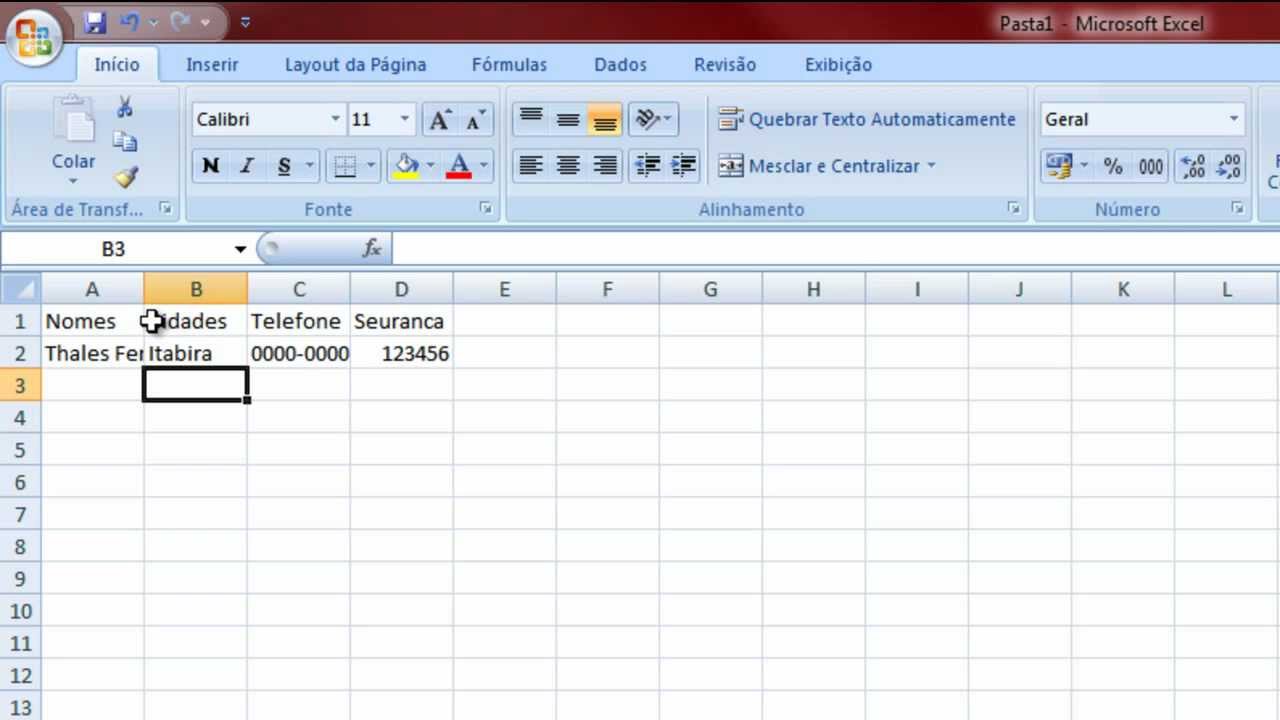The width and height of the screenshot is (1280, 720).
Task: Open fill color palette arrow
Action: [430, 166]
